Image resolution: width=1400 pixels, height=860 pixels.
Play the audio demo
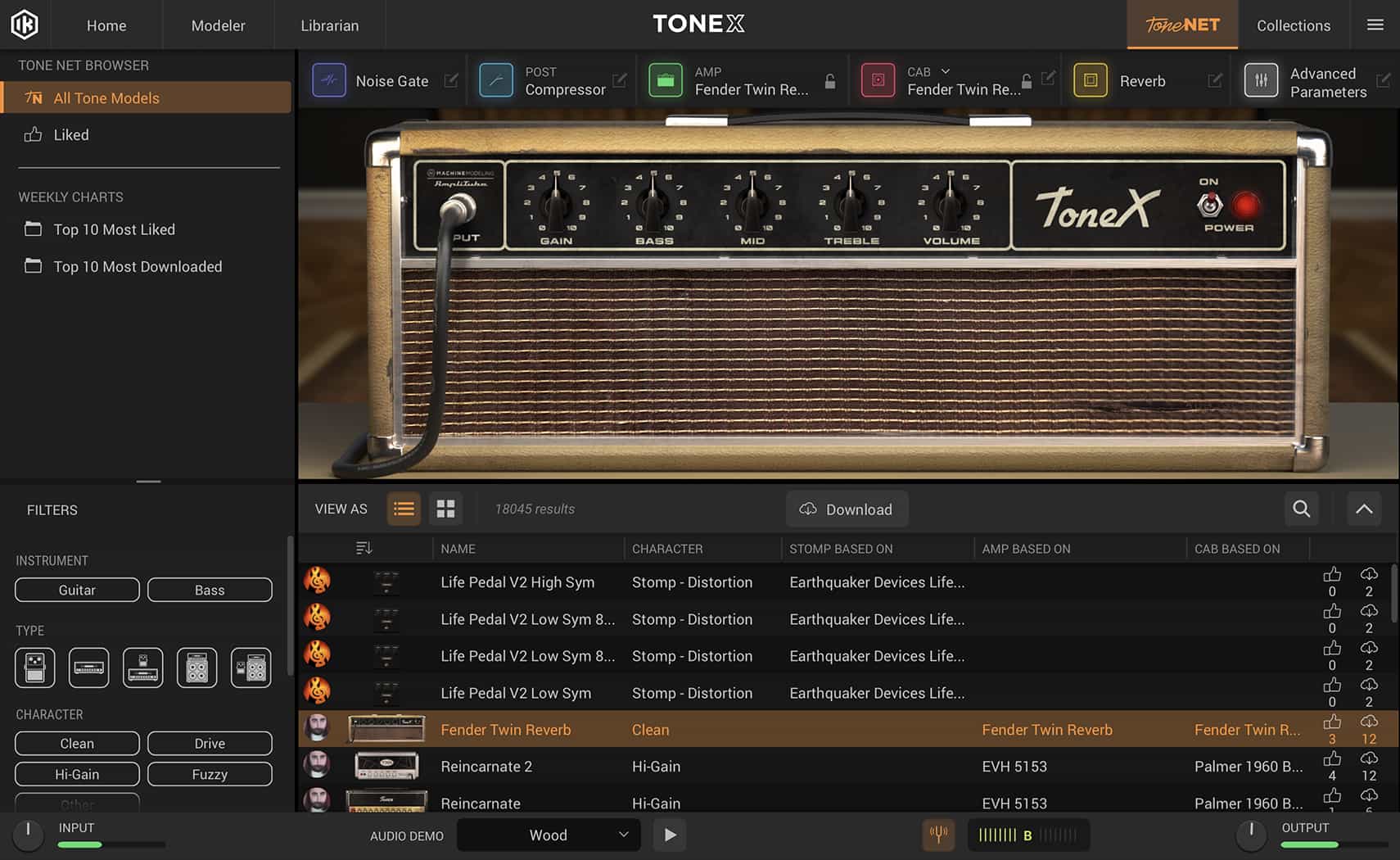[670, 835]
